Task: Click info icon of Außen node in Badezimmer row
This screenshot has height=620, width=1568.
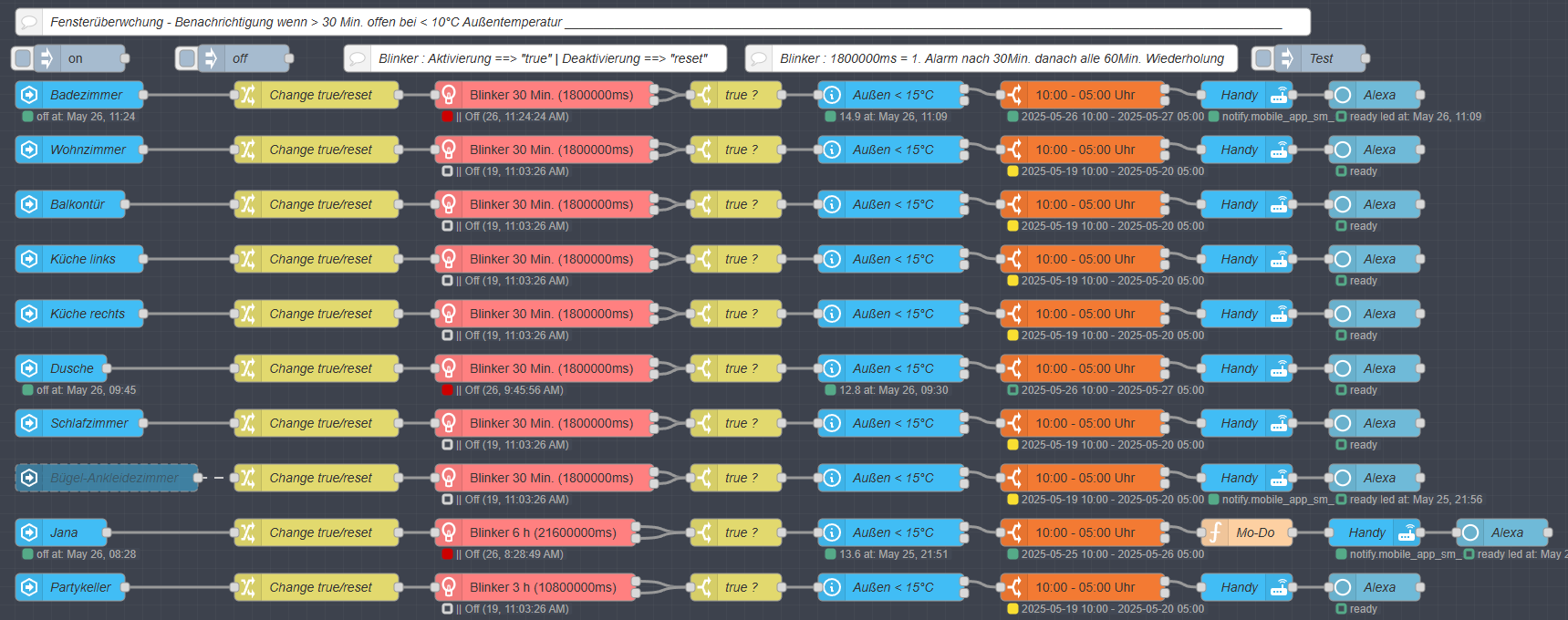Action: (x=832, y=95)
